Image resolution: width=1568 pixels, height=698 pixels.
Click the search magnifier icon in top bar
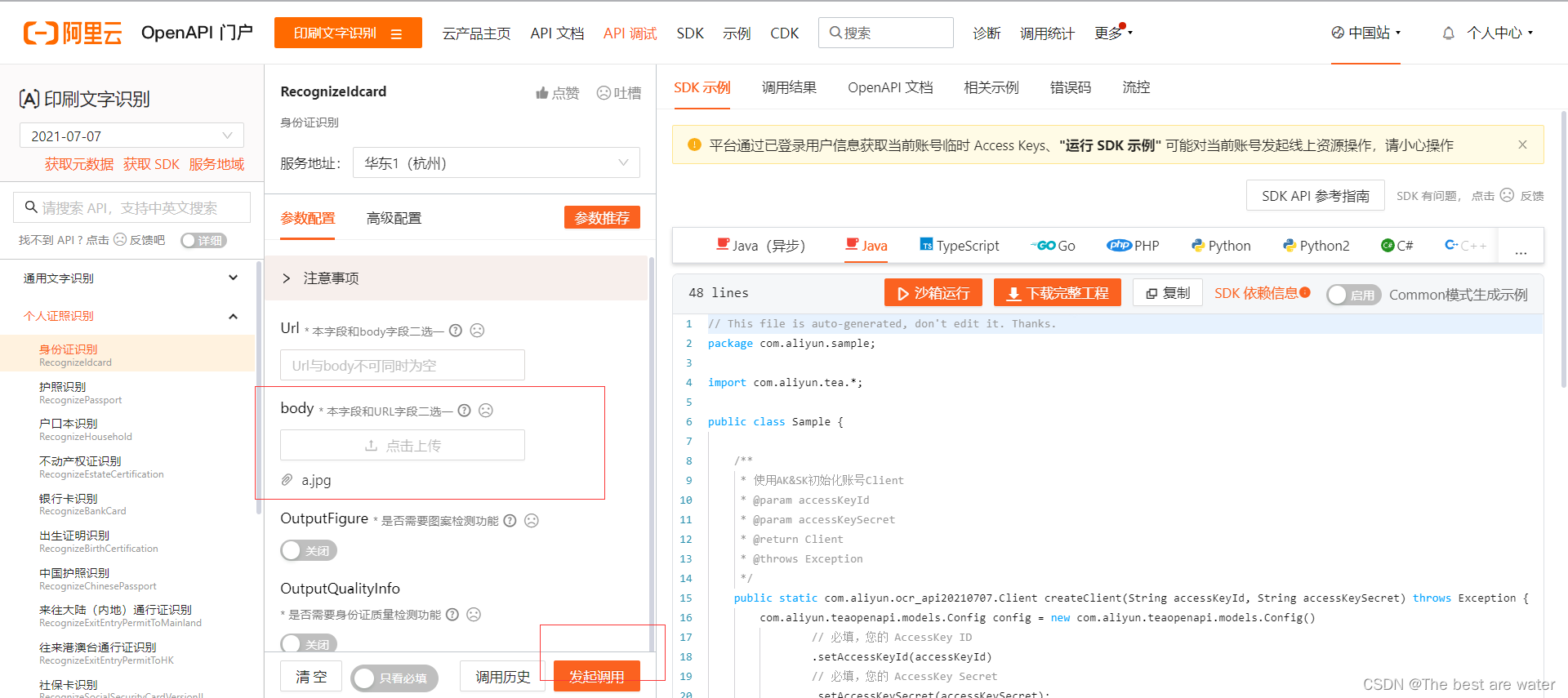(x=835, y=33)
